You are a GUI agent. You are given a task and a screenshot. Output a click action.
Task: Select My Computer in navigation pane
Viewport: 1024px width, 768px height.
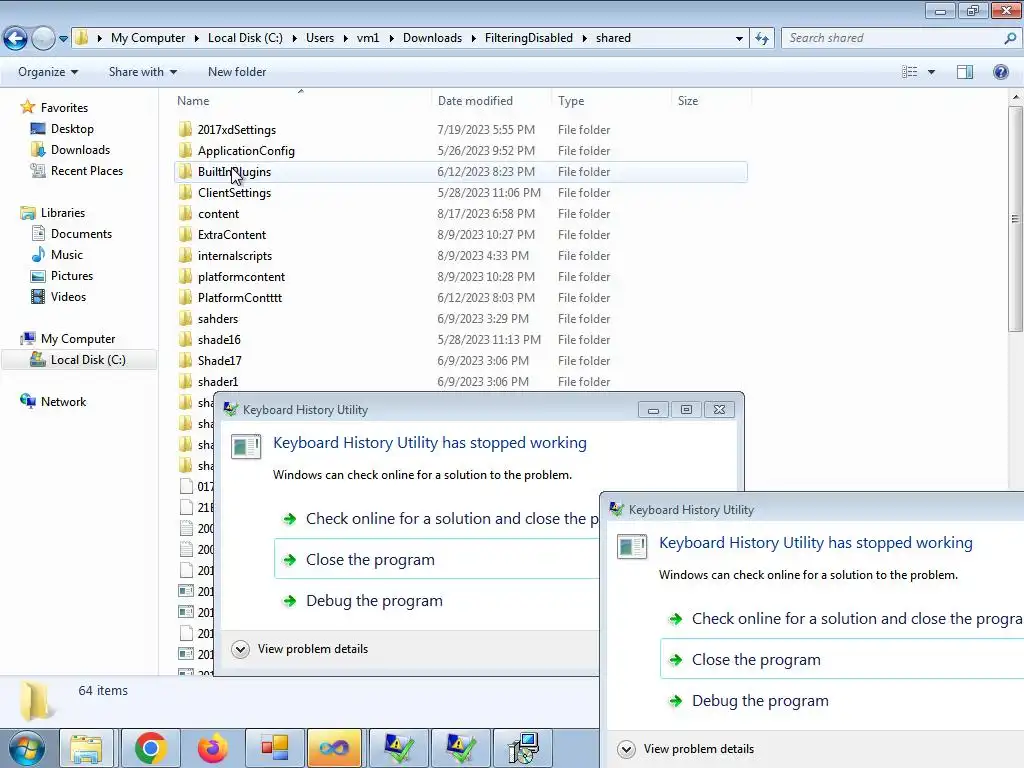[x=78, y=338]
